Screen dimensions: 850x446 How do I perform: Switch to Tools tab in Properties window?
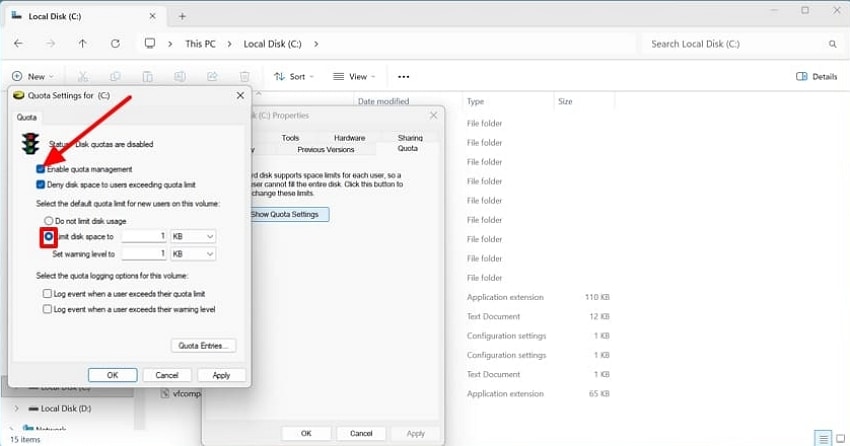point(290,138)
